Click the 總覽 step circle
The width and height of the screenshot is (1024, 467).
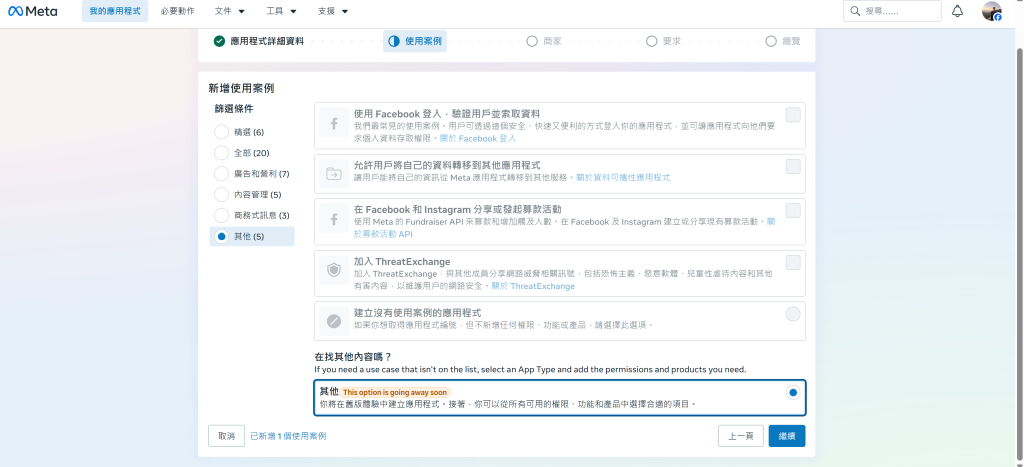pos(771,41)
